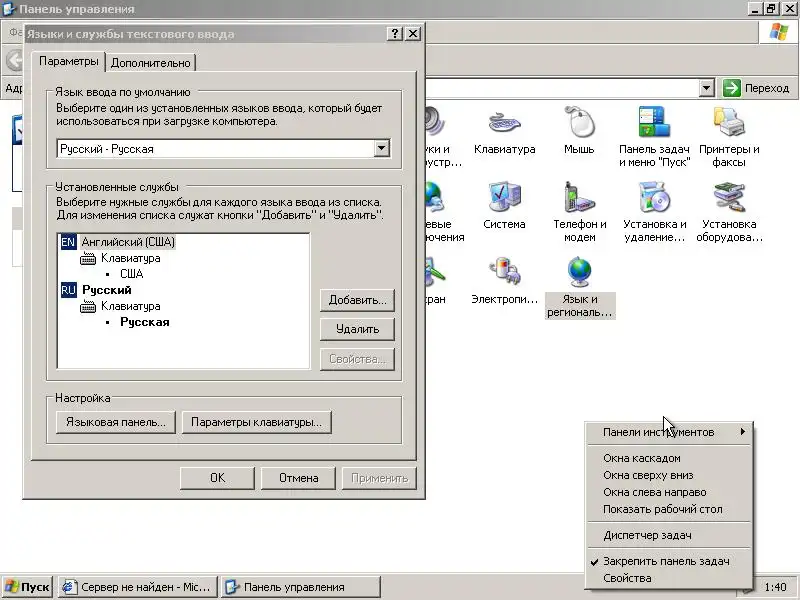Click the RU language badge in list
Image resolution: width=800 pixels, height=600 pixels.
(x=68, y=290)
